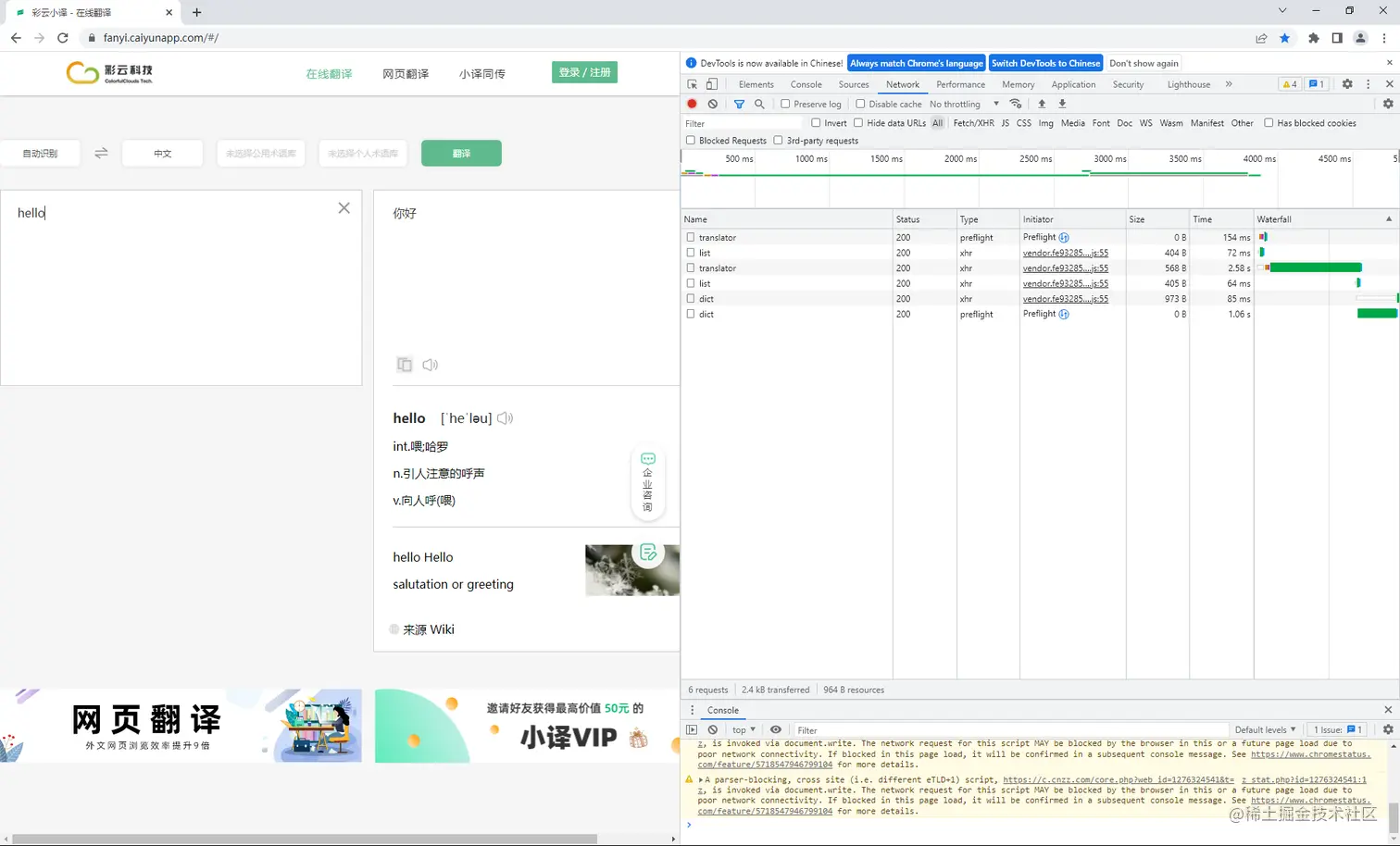Tick checkbox beside first translator request

[691, 237]
